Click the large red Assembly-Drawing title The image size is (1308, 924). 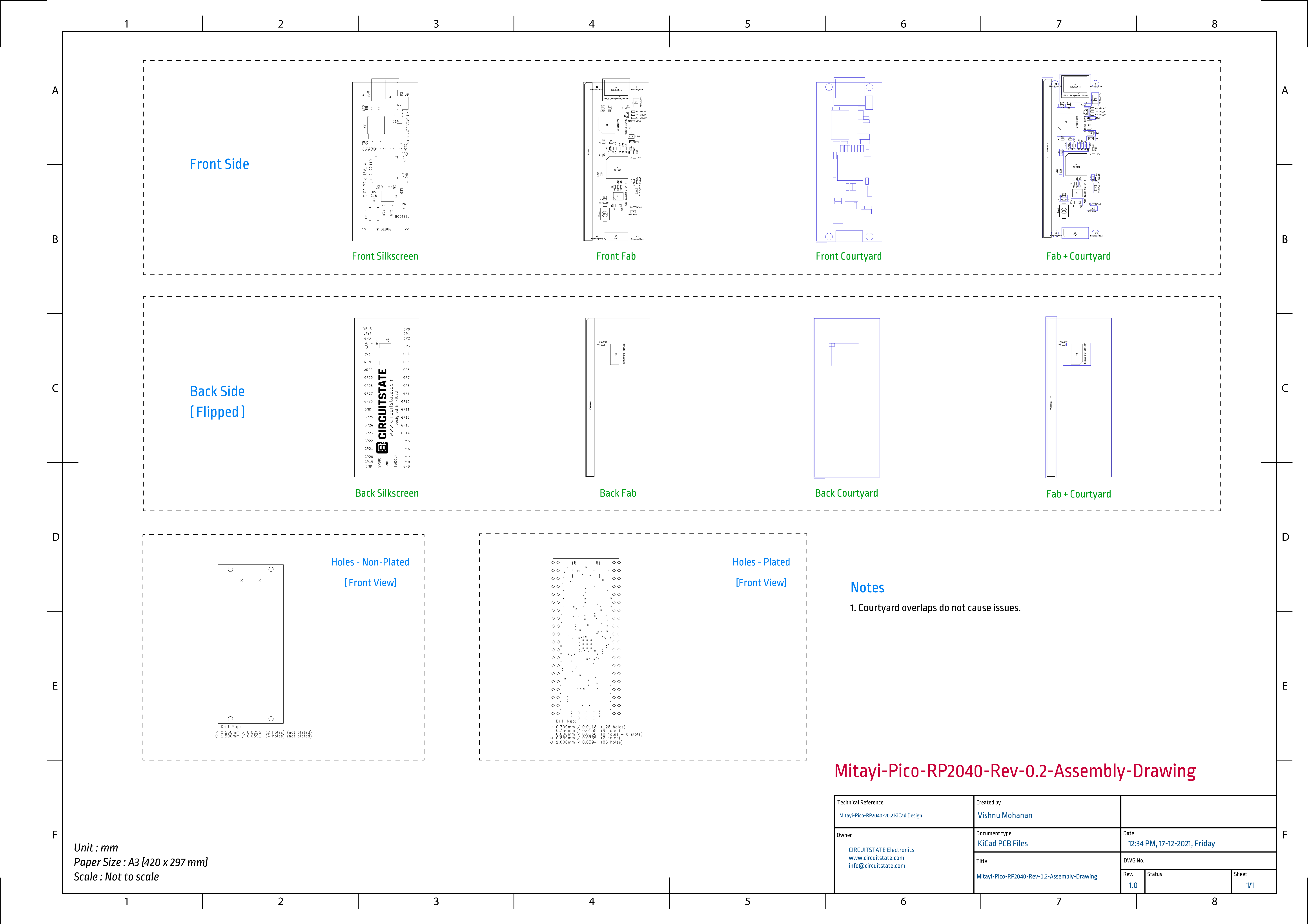point(1015,771)
